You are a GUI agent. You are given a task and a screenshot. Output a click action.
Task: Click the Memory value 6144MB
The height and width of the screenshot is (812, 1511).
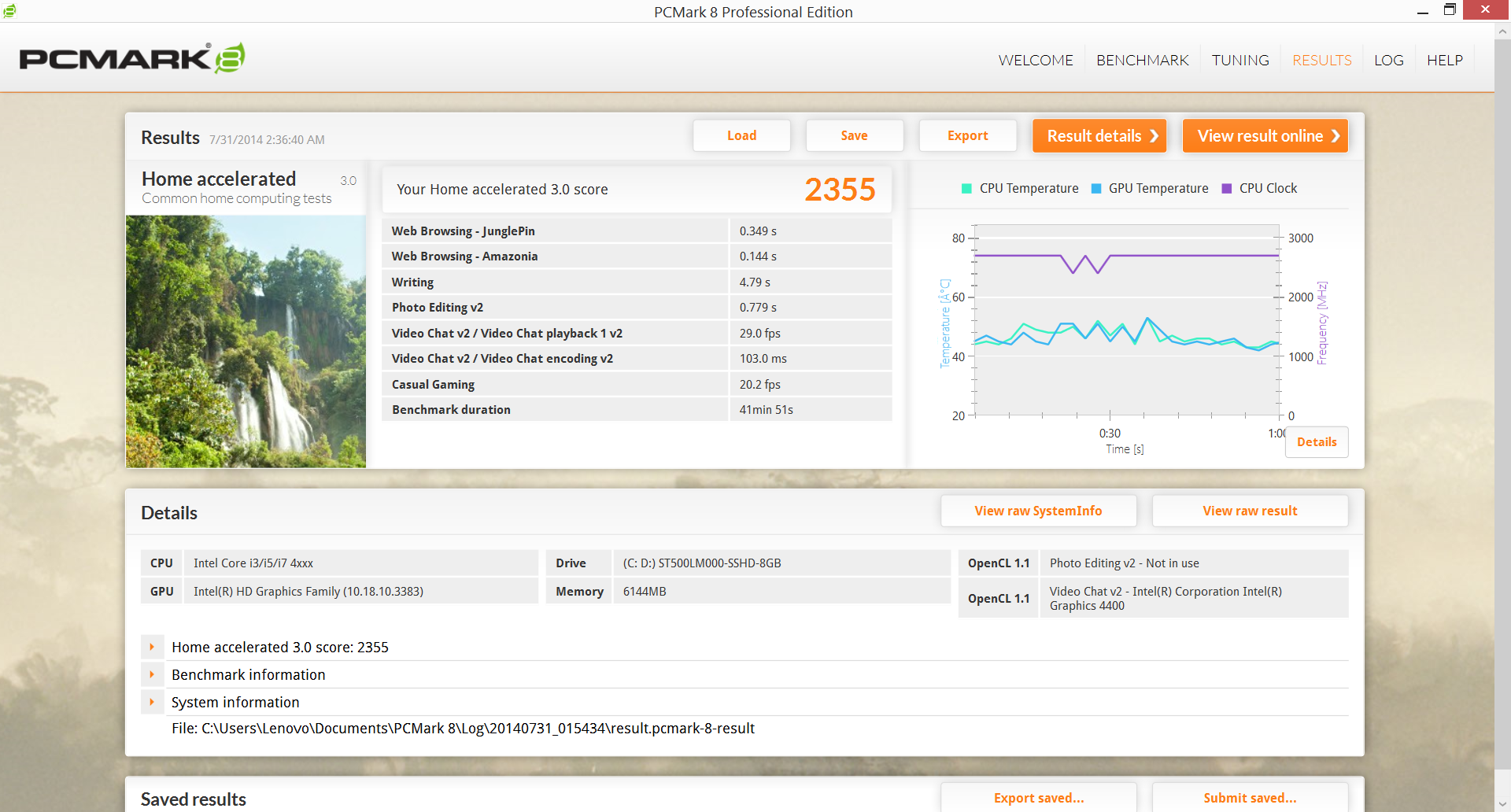(645, 592)
